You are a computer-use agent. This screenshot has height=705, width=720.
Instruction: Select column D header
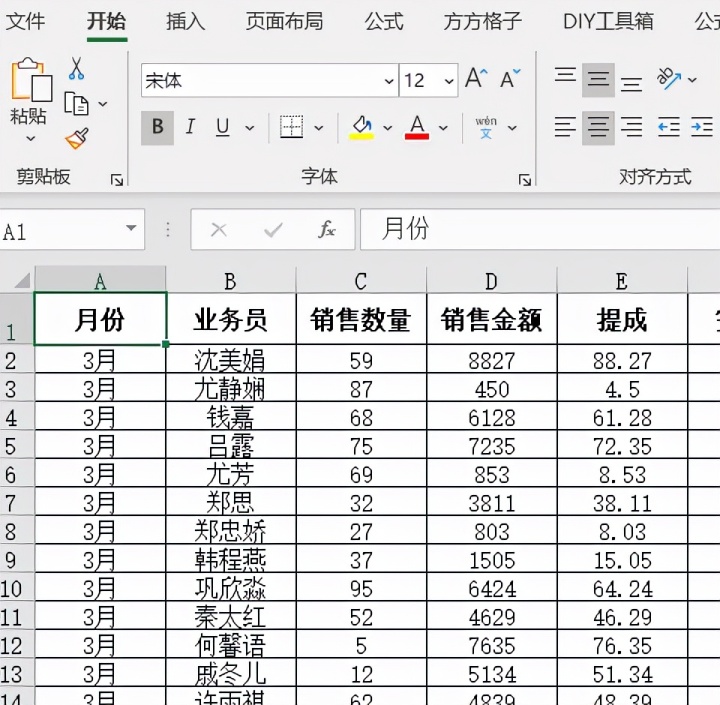[491, 280]
